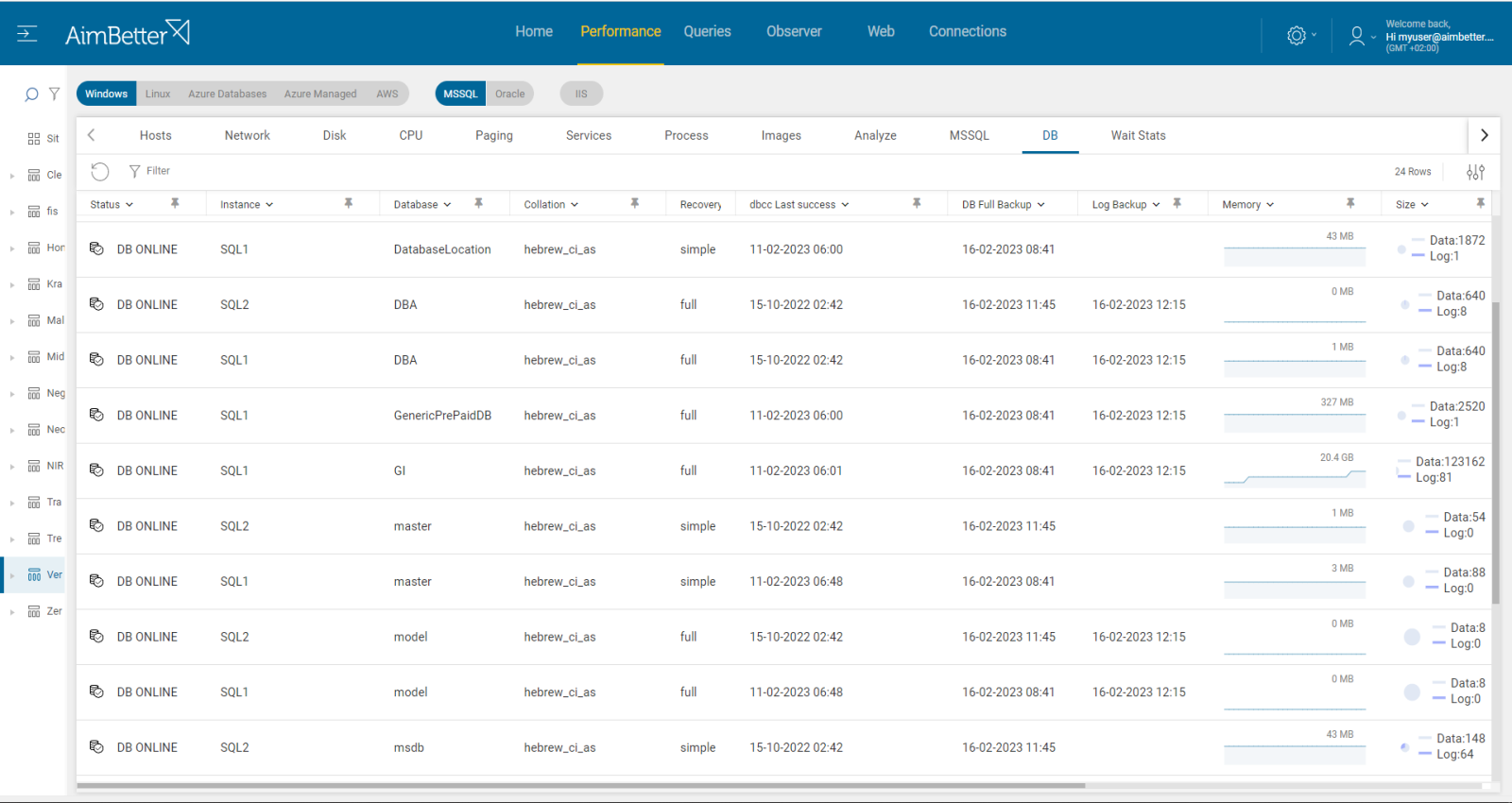The image size is (1512, 803).
Task: Open the Web menu link
Action: (881, 31)
